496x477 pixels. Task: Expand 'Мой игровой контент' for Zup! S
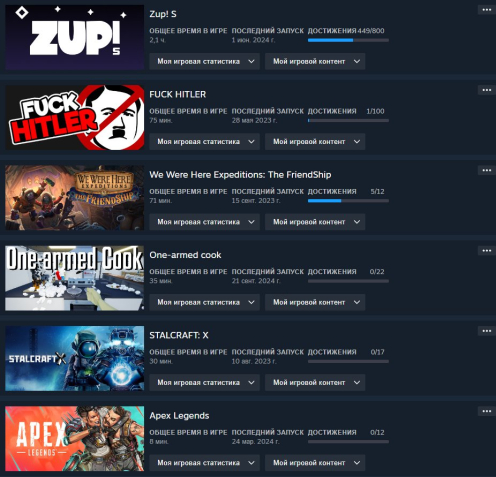(x=315, y=61)
